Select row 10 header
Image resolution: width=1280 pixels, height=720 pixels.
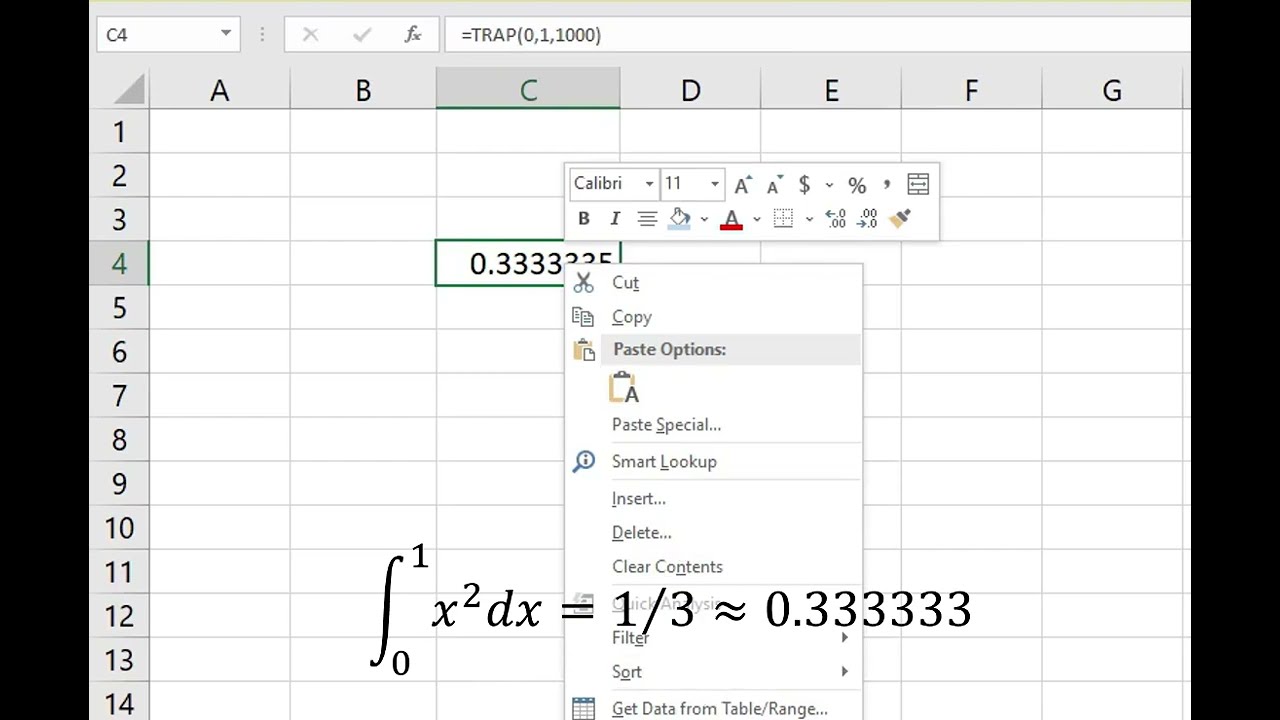tap(119, 527)
